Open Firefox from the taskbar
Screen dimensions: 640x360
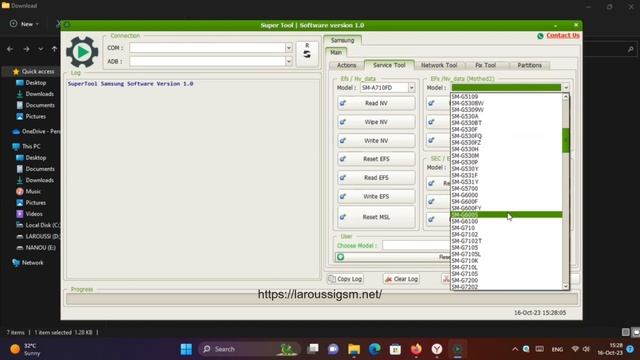point(416,349)
